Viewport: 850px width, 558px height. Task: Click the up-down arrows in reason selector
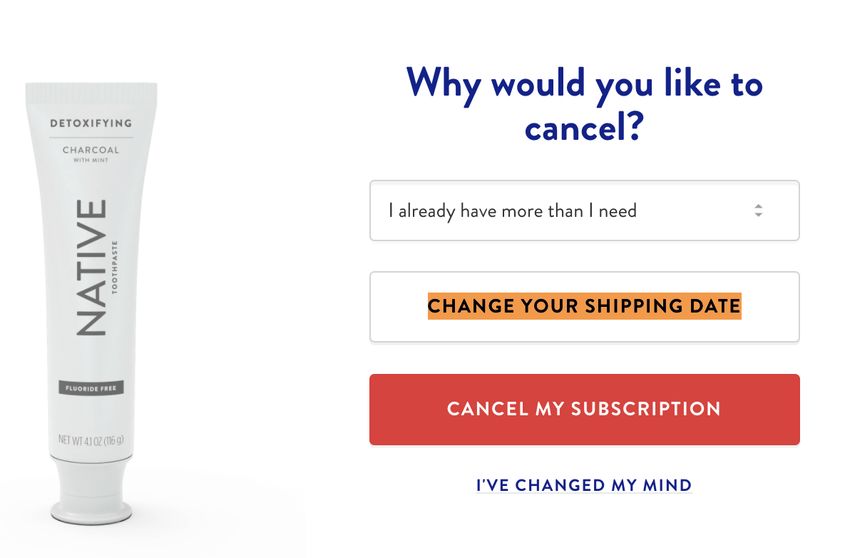(758, 210)
